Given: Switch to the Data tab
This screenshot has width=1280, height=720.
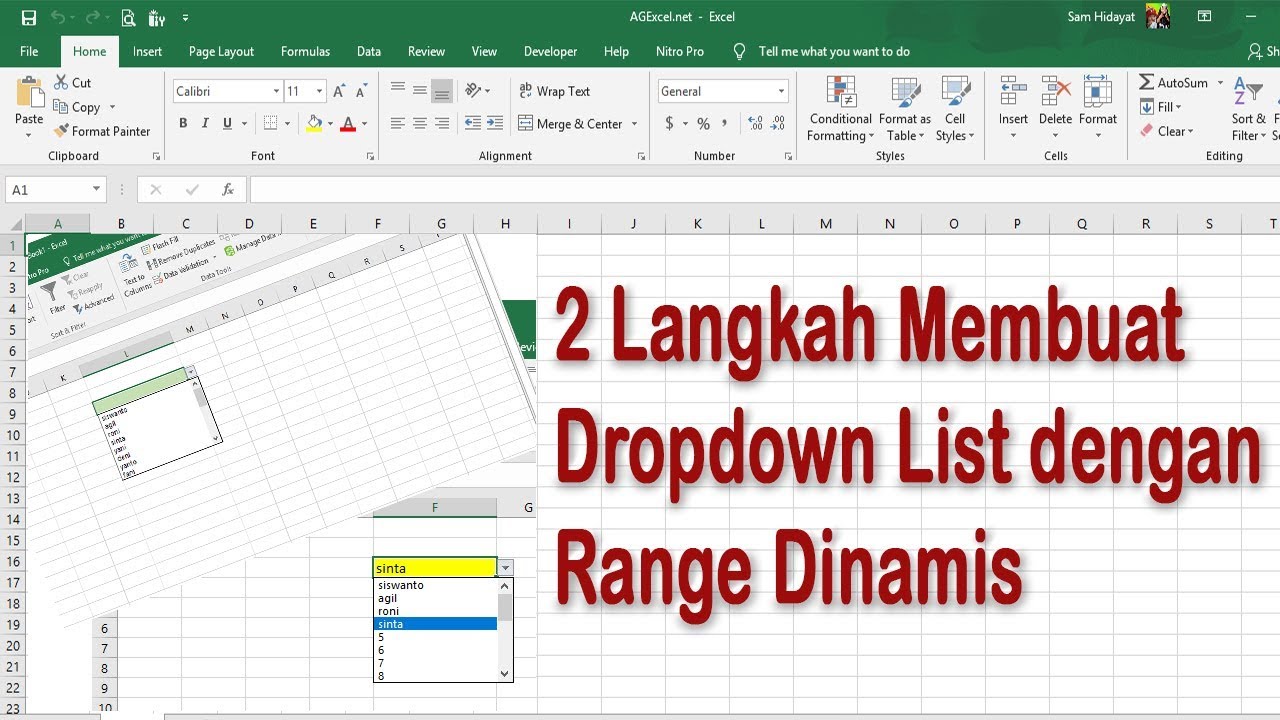Looking at the screenshot, I should 369,51.
